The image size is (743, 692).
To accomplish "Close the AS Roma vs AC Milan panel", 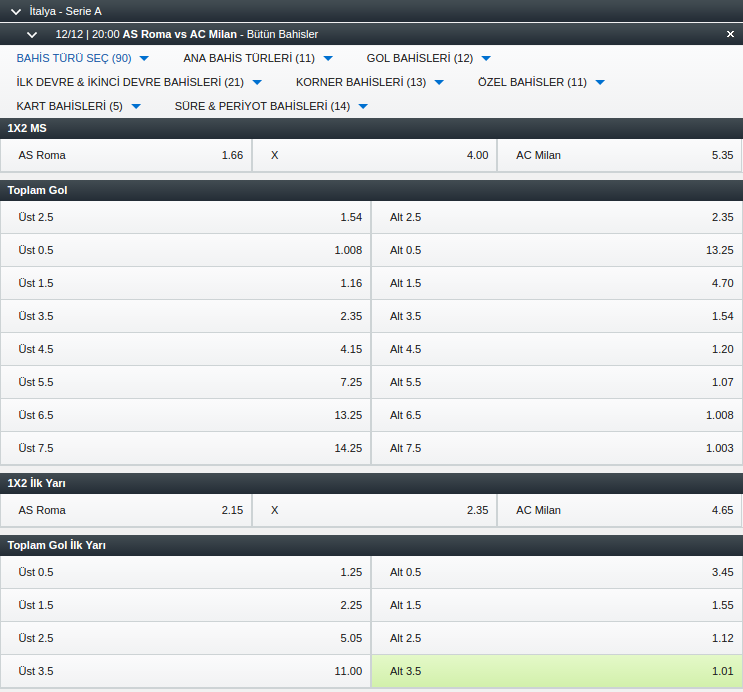I will 730,34.
